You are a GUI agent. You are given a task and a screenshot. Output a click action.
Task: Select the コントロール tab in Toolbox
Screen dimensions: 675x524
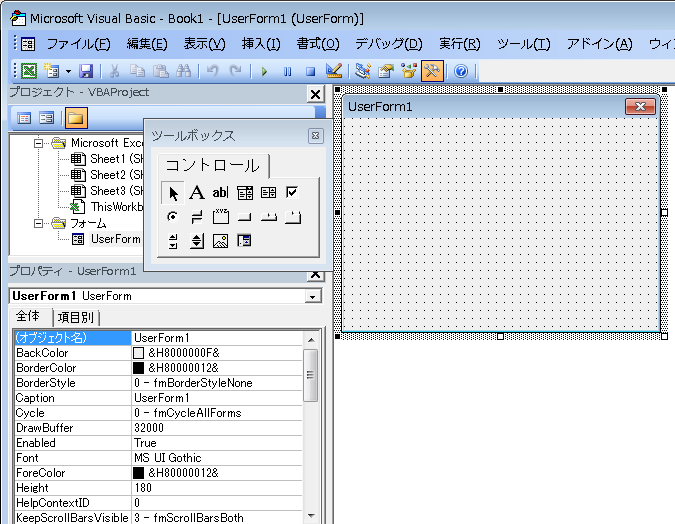[213, 166]
